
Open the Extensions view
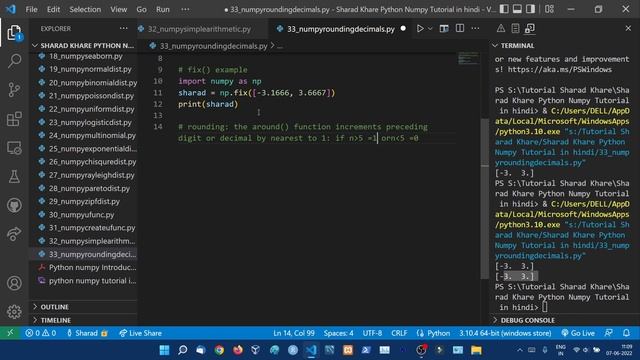coord(14,119)
